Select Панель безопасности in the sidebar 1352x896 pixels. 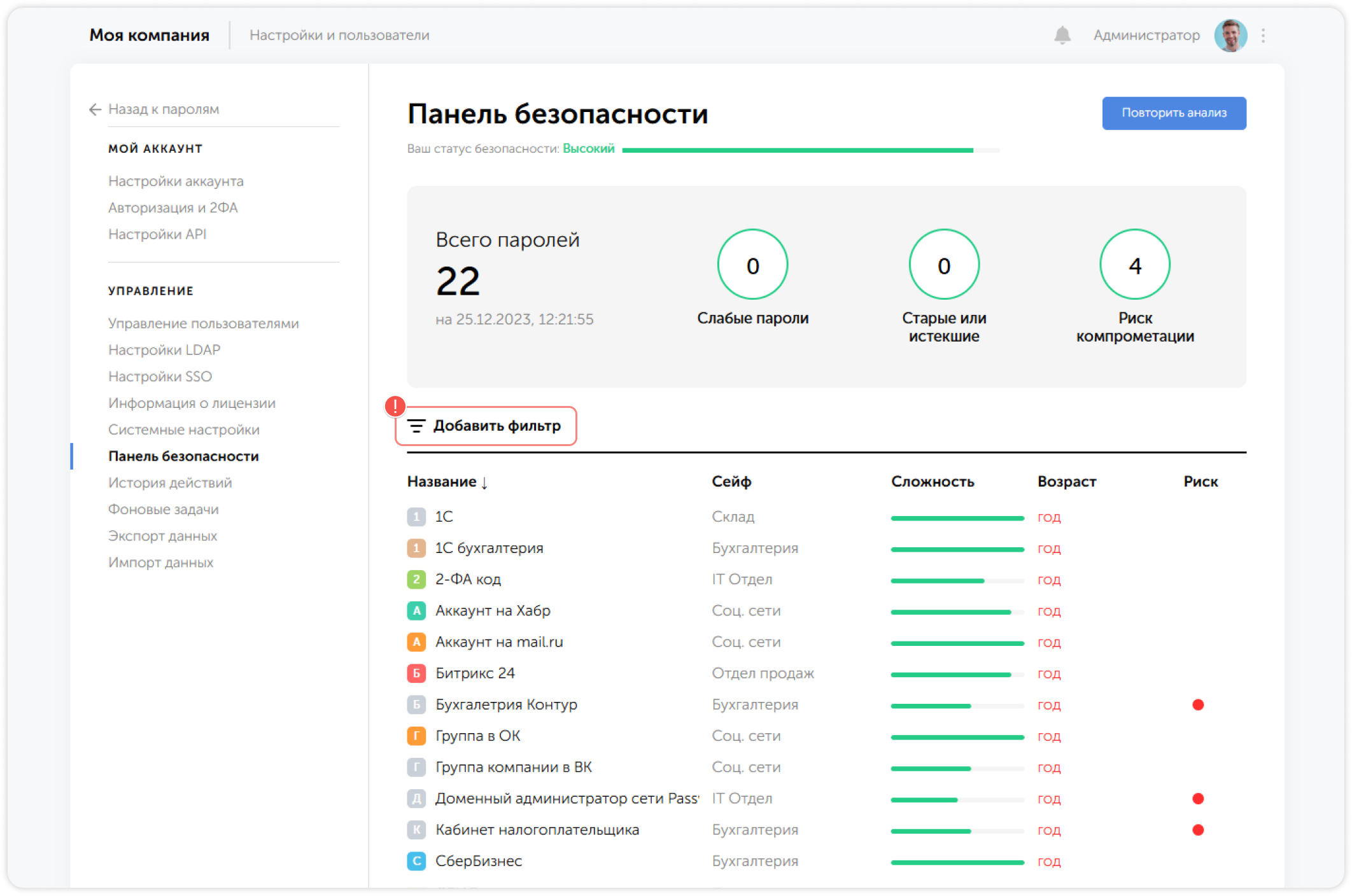(183, 456)
